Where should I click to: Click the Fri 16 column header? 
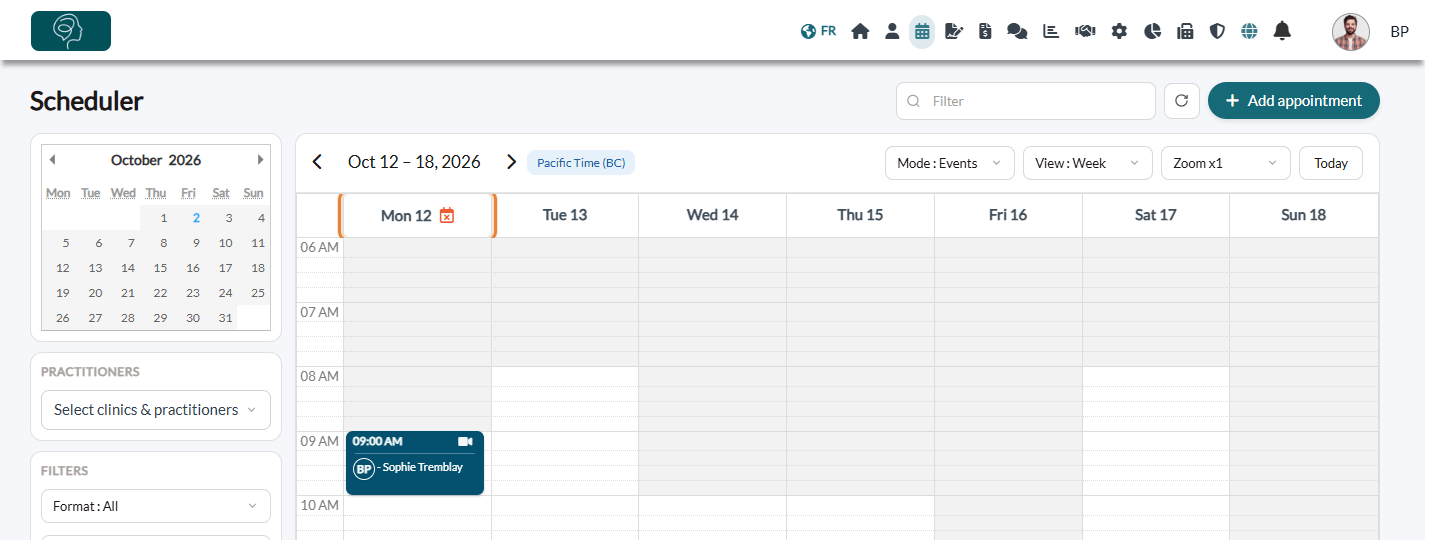tap(1008, 215)
